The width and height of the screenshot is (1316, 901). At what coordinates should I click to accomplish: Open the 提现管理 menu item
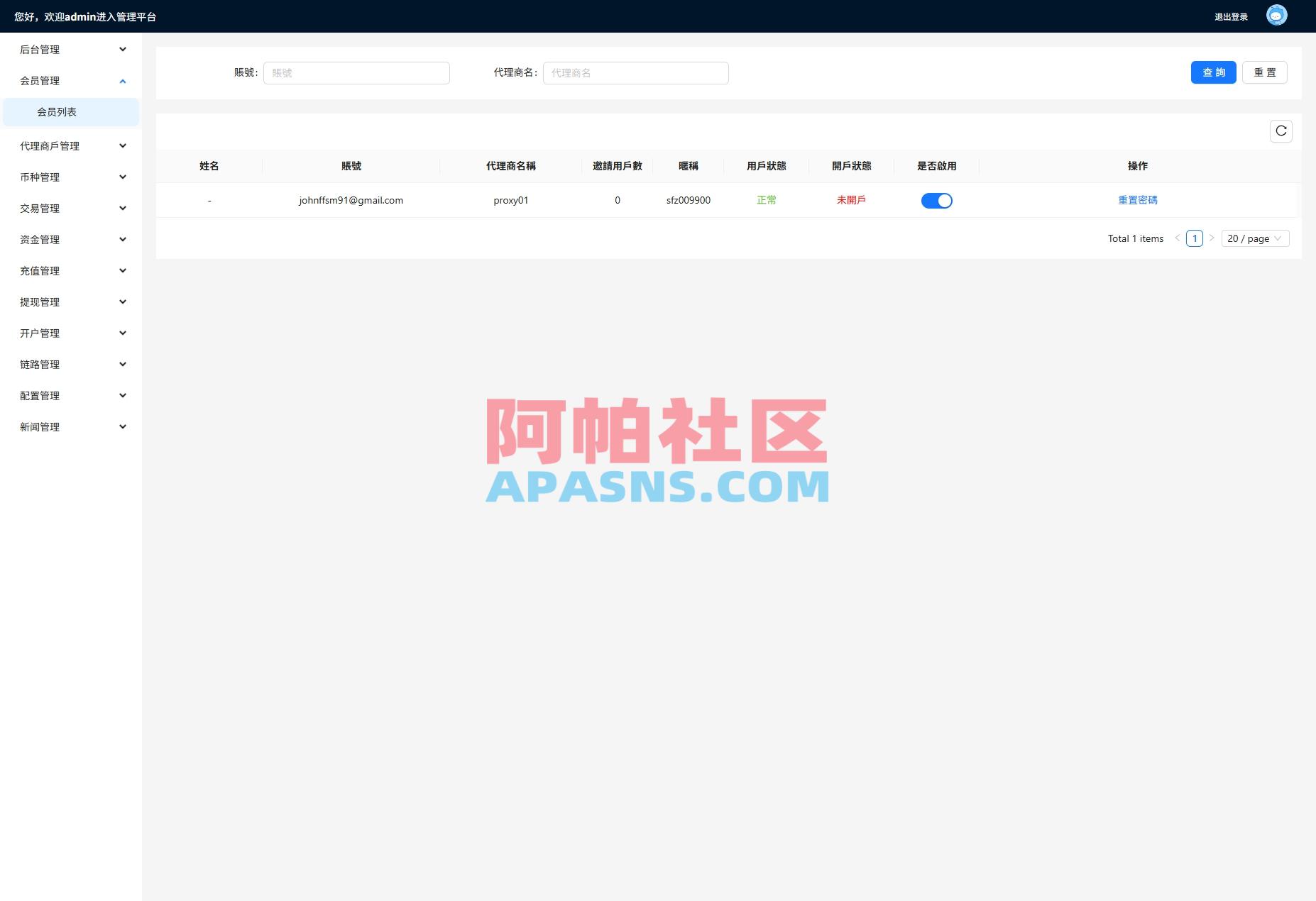(71, 302)
